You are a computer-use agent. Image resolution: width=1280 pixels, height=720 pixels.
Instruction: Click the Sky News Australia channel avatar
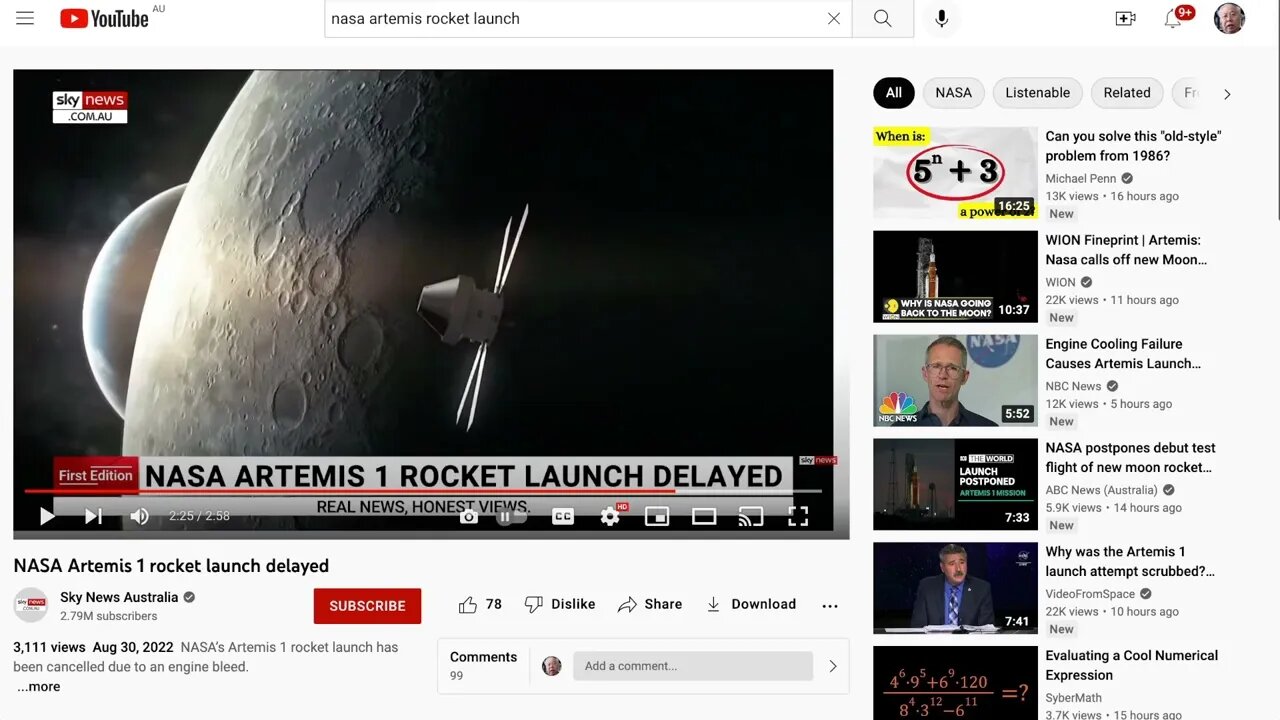(31, 605)
